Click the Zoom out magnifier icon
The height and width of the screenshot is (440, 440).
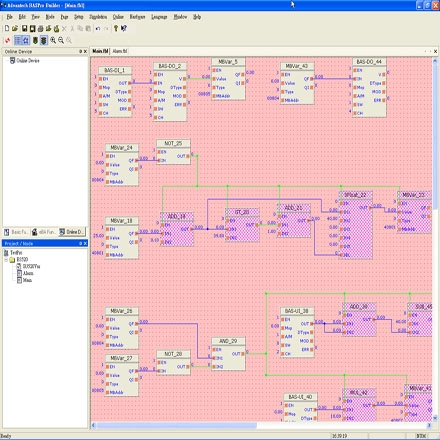tap(61, 40)
